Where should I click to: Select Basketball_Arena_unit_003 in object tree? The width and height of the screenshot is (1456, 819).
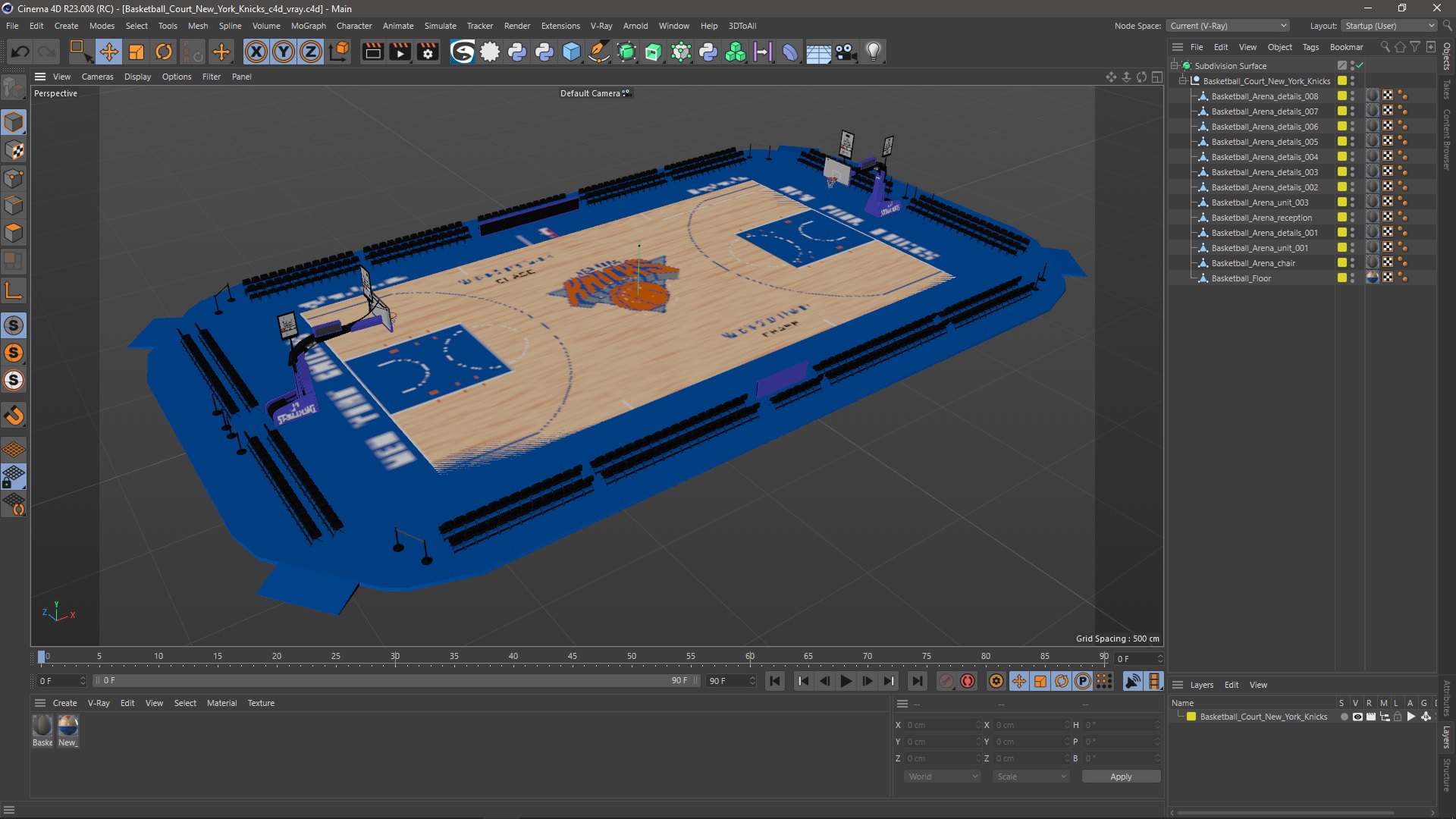1260,202
